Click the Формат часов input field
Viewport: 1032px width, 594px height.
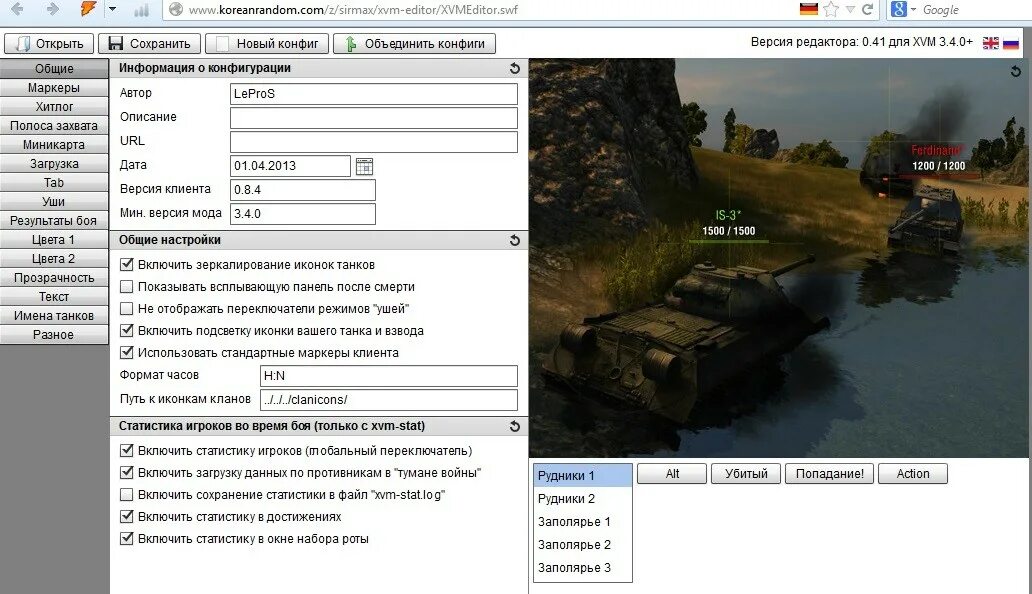click(x=389, y=376)
